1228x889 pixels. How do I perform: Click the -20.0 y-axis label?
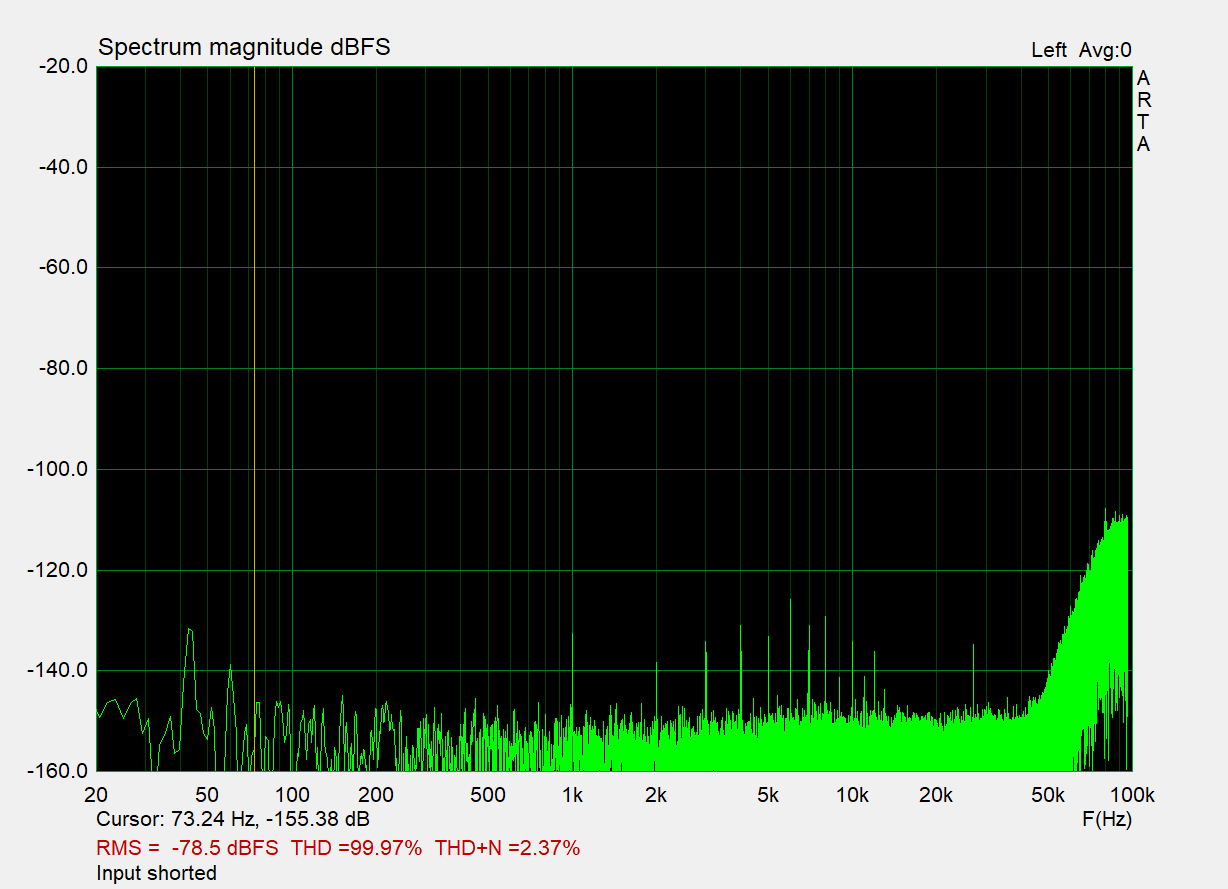(63, 66)
